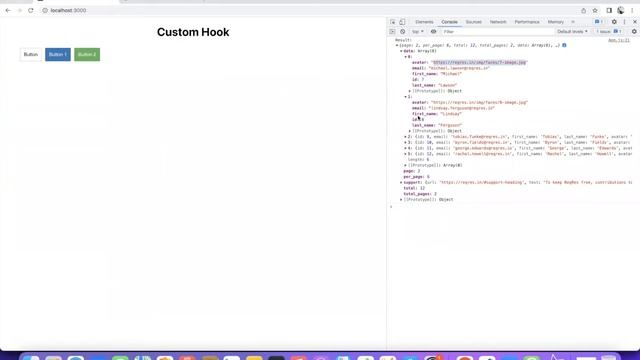Expand [[Prototype]]: Object under item 0

coord(410,91)
